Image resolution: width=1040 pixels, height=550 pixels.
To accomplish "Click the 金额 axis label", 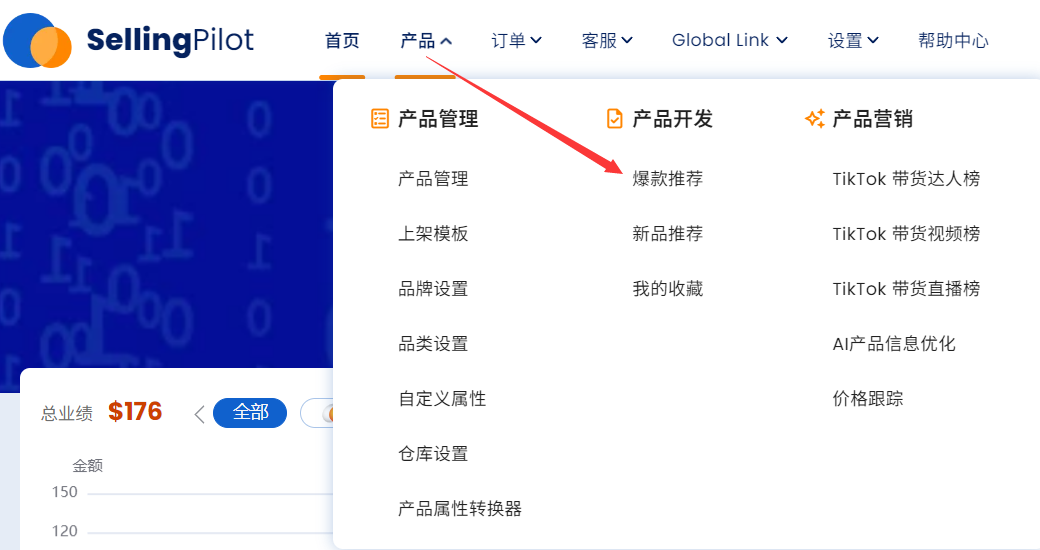I will [88, 466].
